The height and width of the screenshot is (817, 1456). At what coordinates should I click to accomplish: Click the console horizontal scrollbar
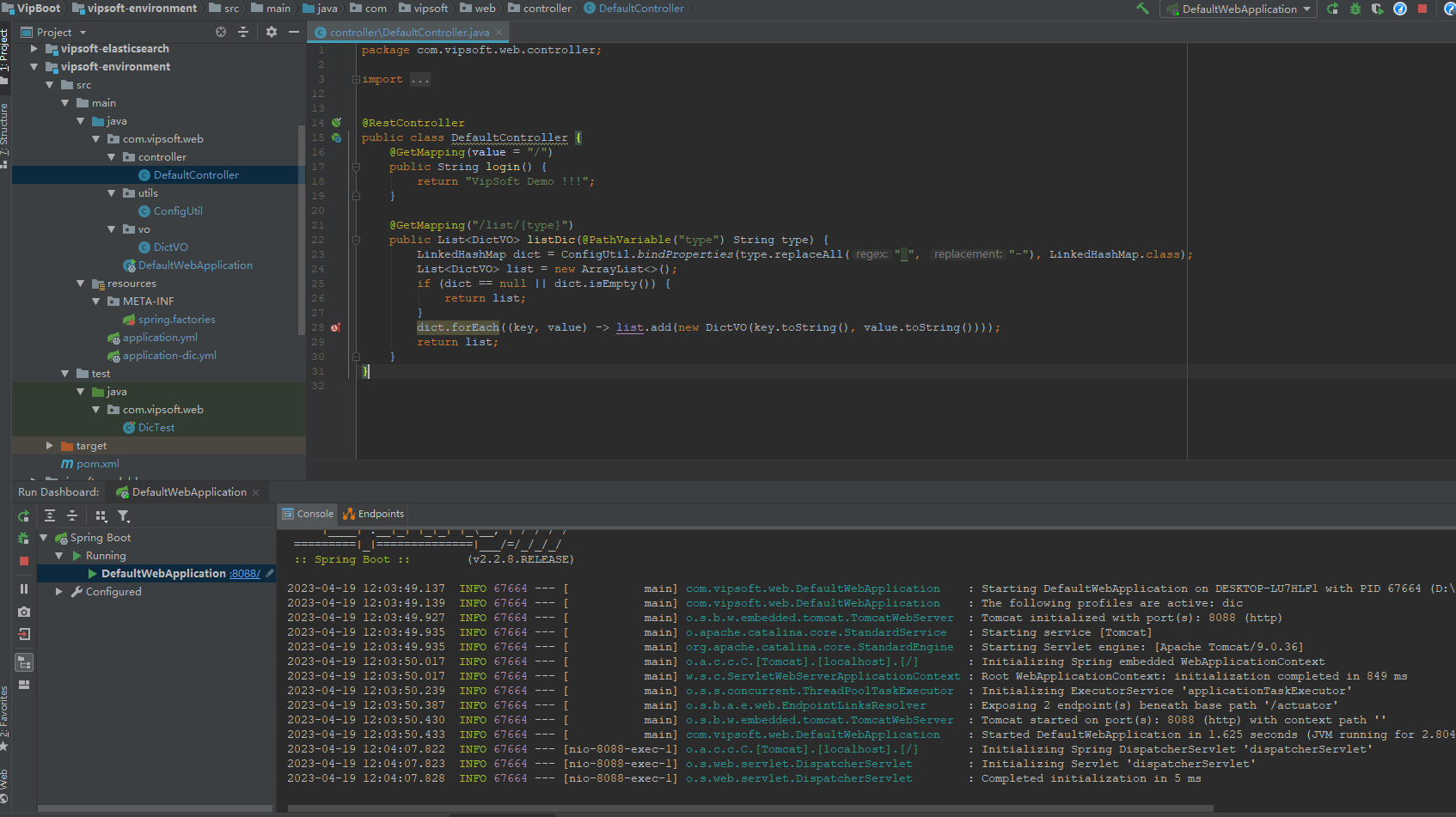click(x=748, y=808)
